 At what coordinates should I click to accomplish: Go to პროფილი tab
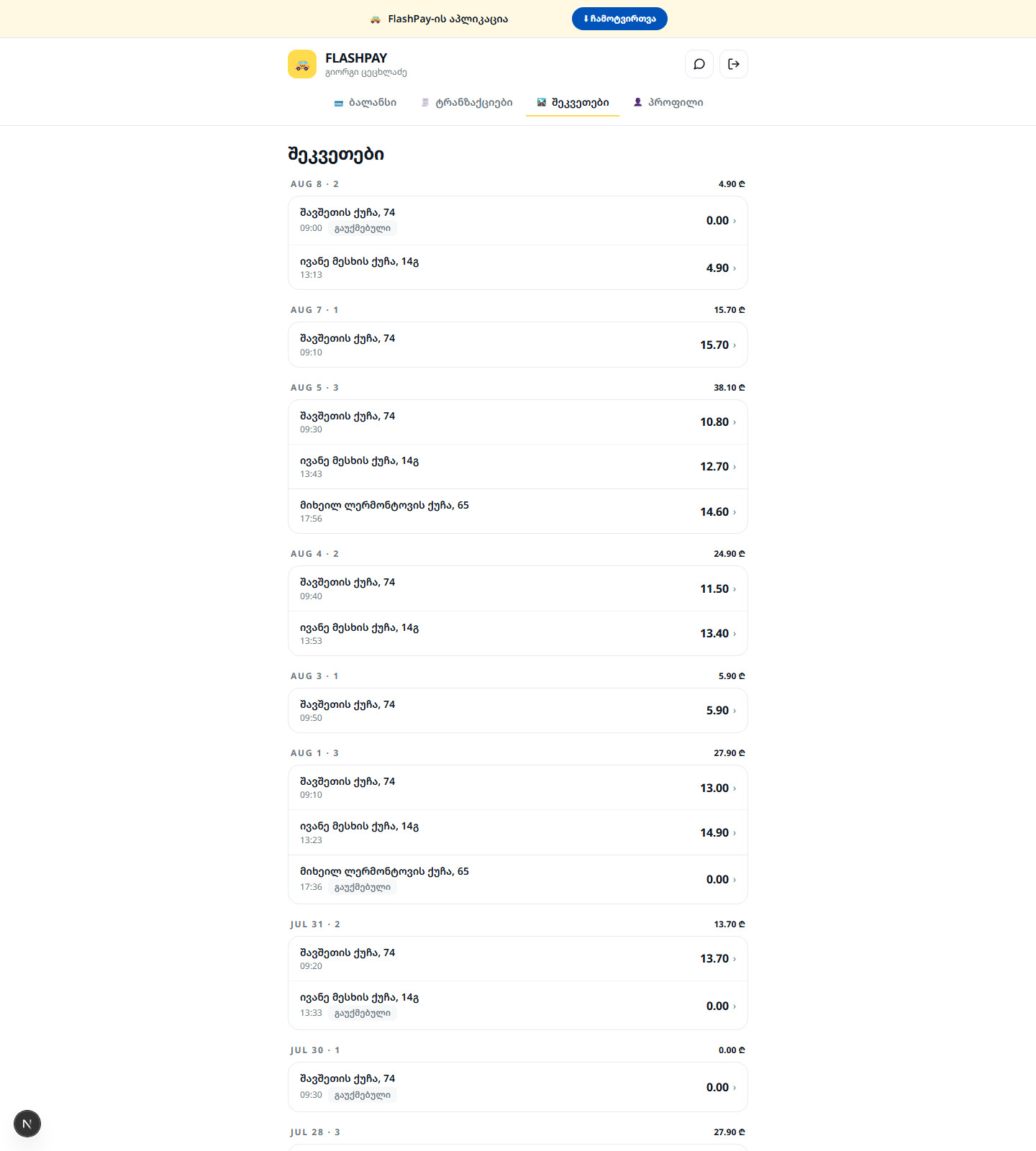[x=668, y=103]
